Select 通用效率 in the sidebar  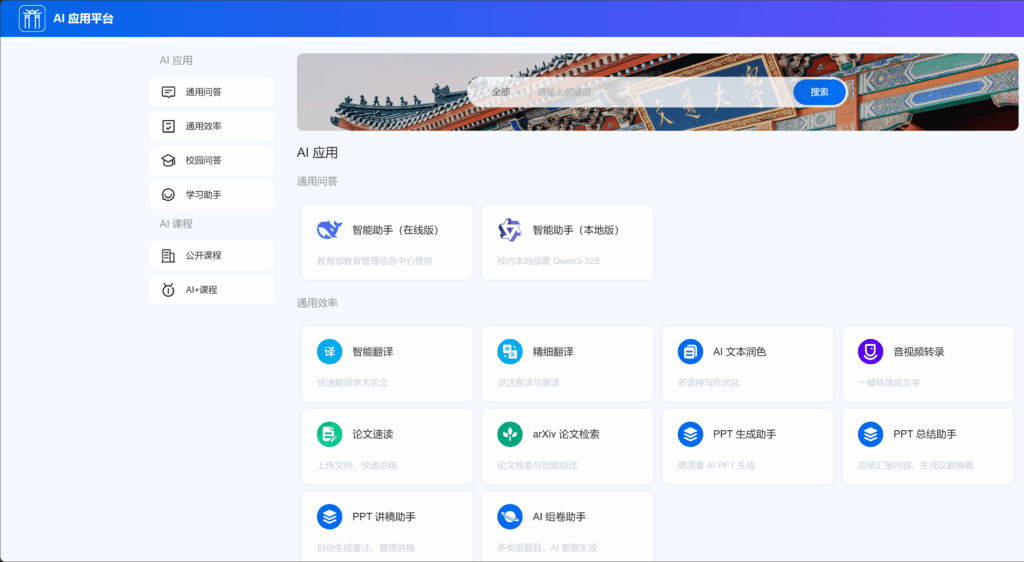(212, 126)
